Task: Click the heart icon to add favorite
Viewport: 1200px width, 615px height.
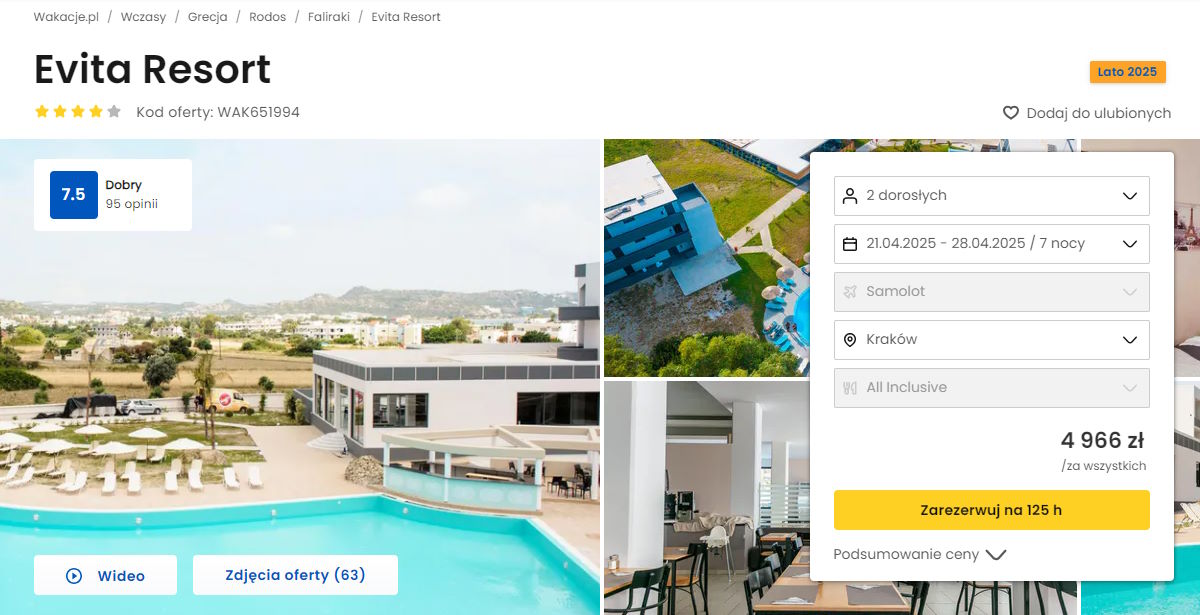Action: pos(1011,113)
